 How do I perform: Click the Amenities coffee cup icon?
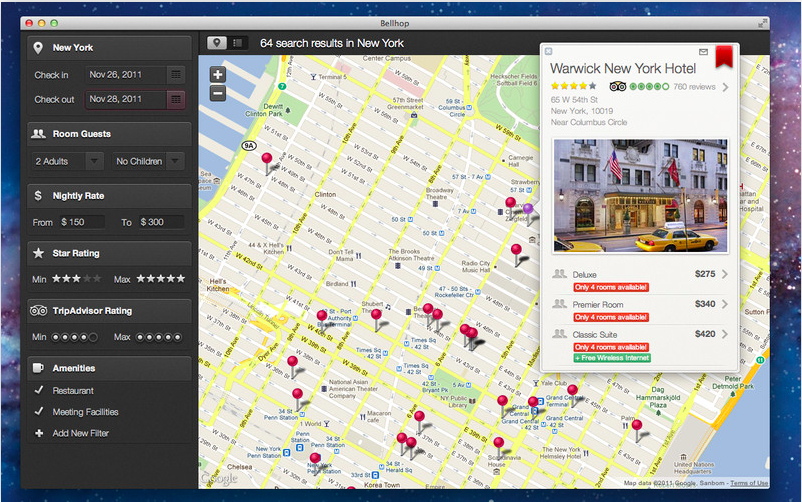coord(38,368)
